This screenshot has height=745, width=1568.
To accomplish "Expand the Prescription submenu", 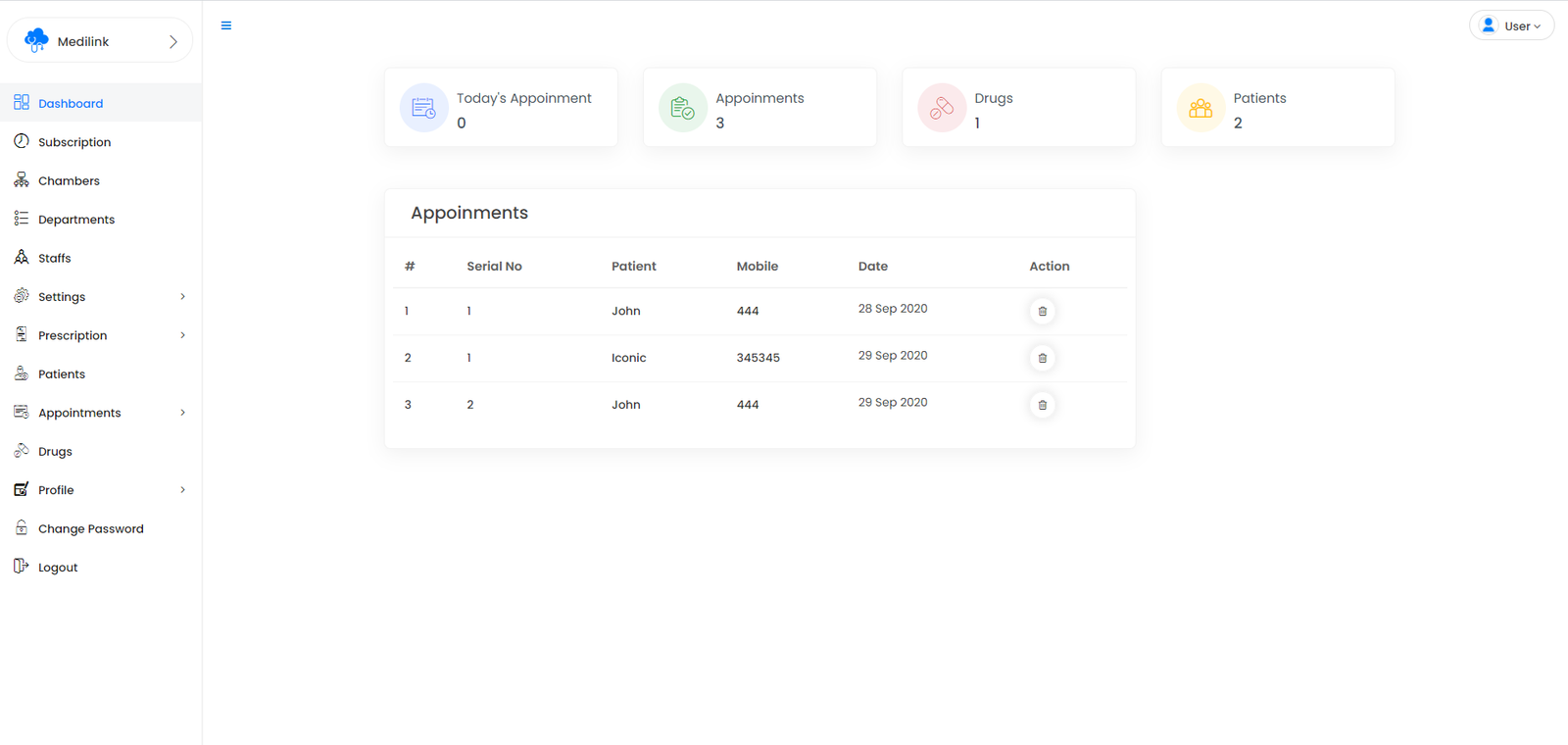I will click(182, 335).
